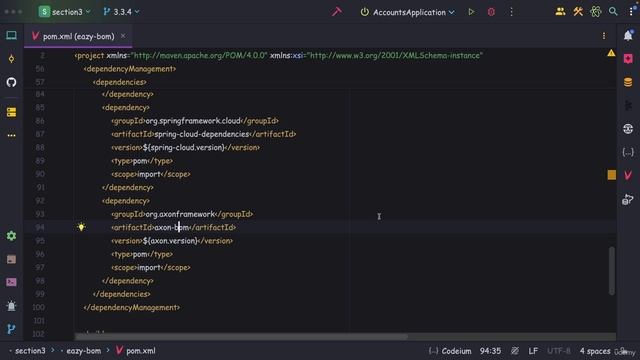Show more tool windows ellipsis
The image size is (640, 360).
11,135
